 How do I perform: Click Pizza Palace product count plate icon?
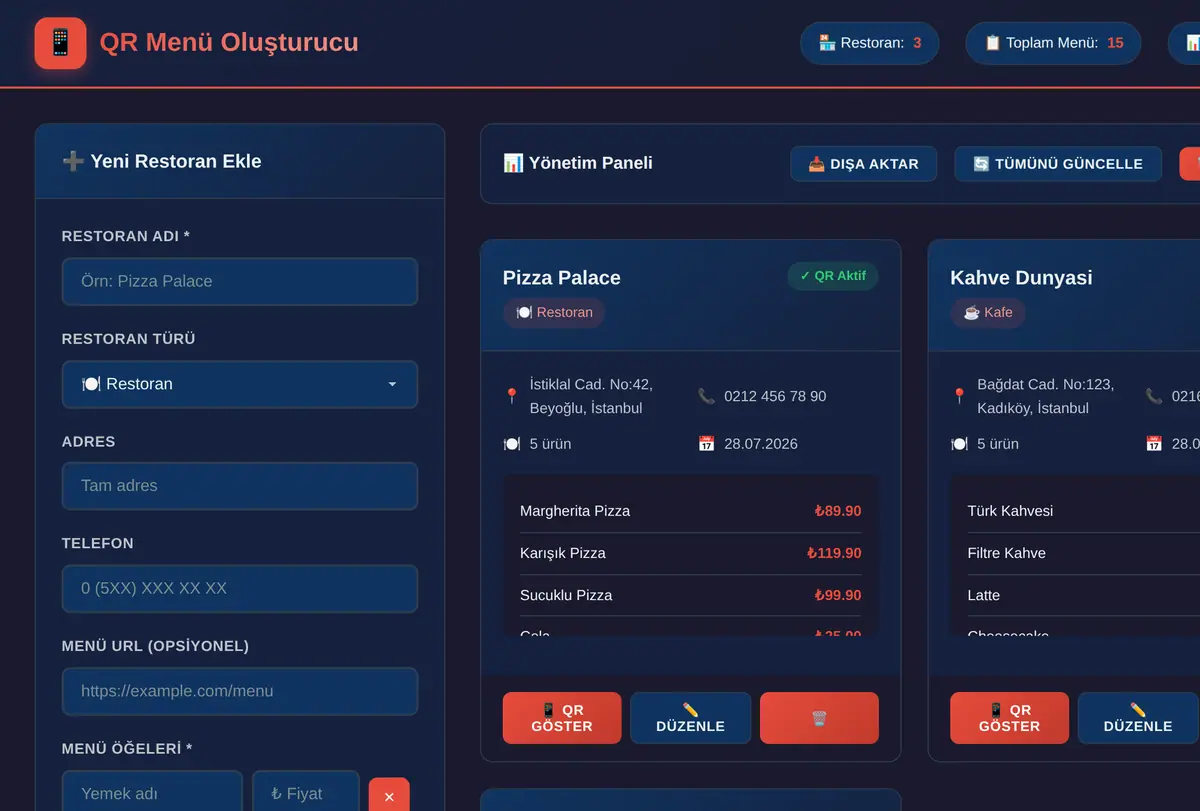tap(512, 443)
